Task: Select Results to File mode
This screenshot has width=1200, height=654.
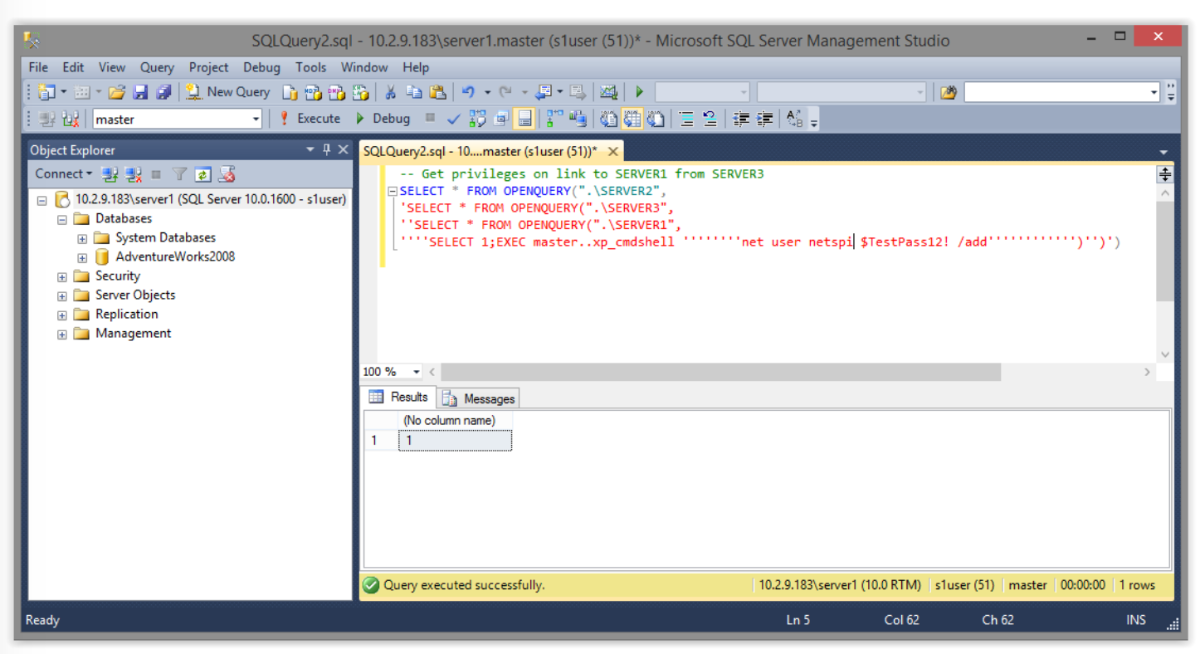Action: [x=656, y=118]
